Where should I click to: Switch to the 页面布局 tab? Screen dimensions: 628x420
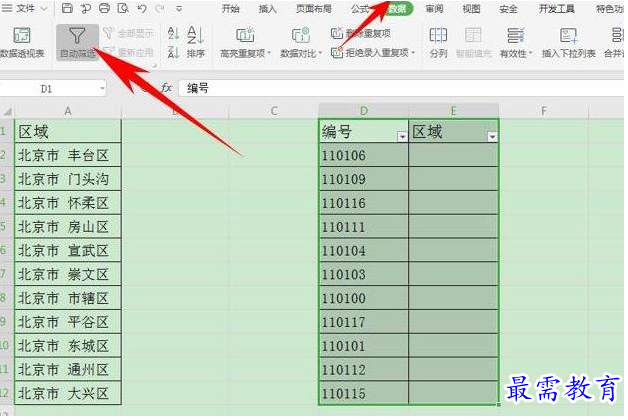314,9
